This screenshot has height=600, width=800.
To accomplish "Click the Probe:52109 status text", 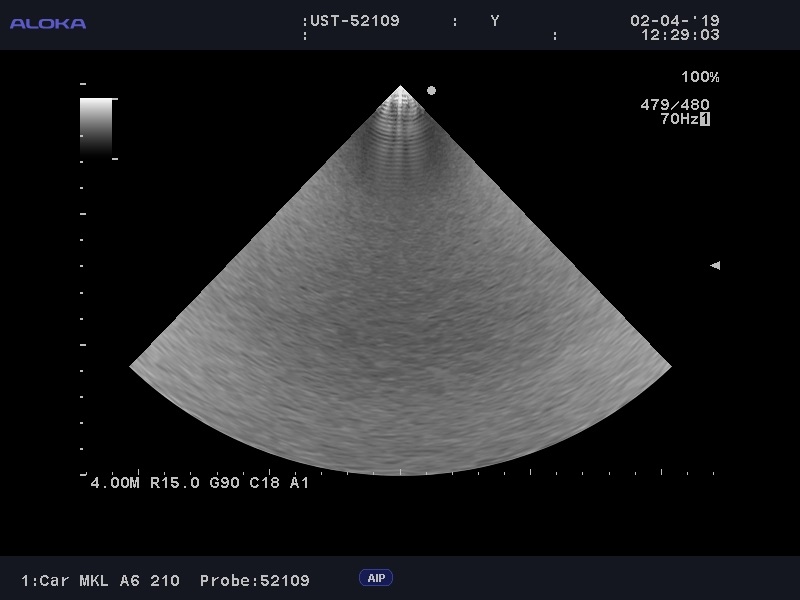I will click(255, 581).
